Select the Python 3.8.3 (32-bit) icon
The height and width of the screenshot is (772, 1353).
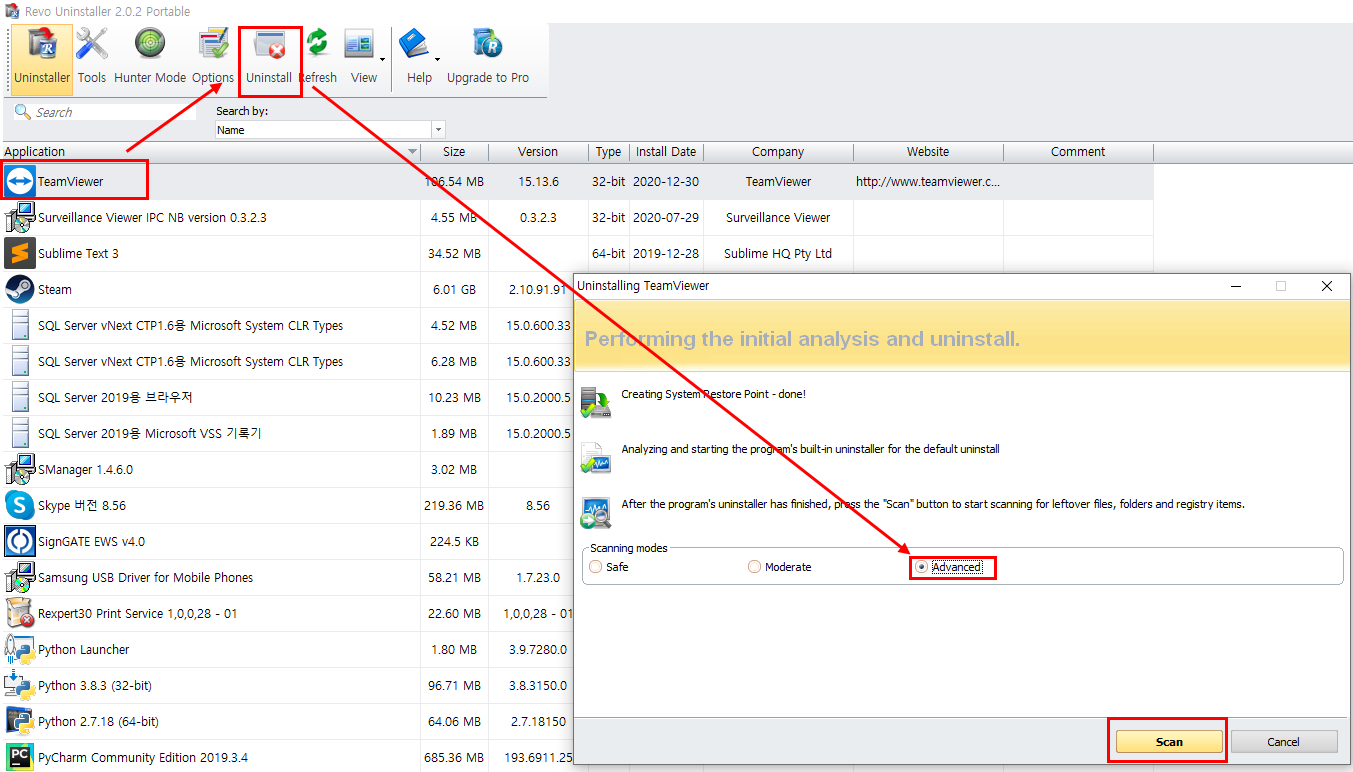20,685
